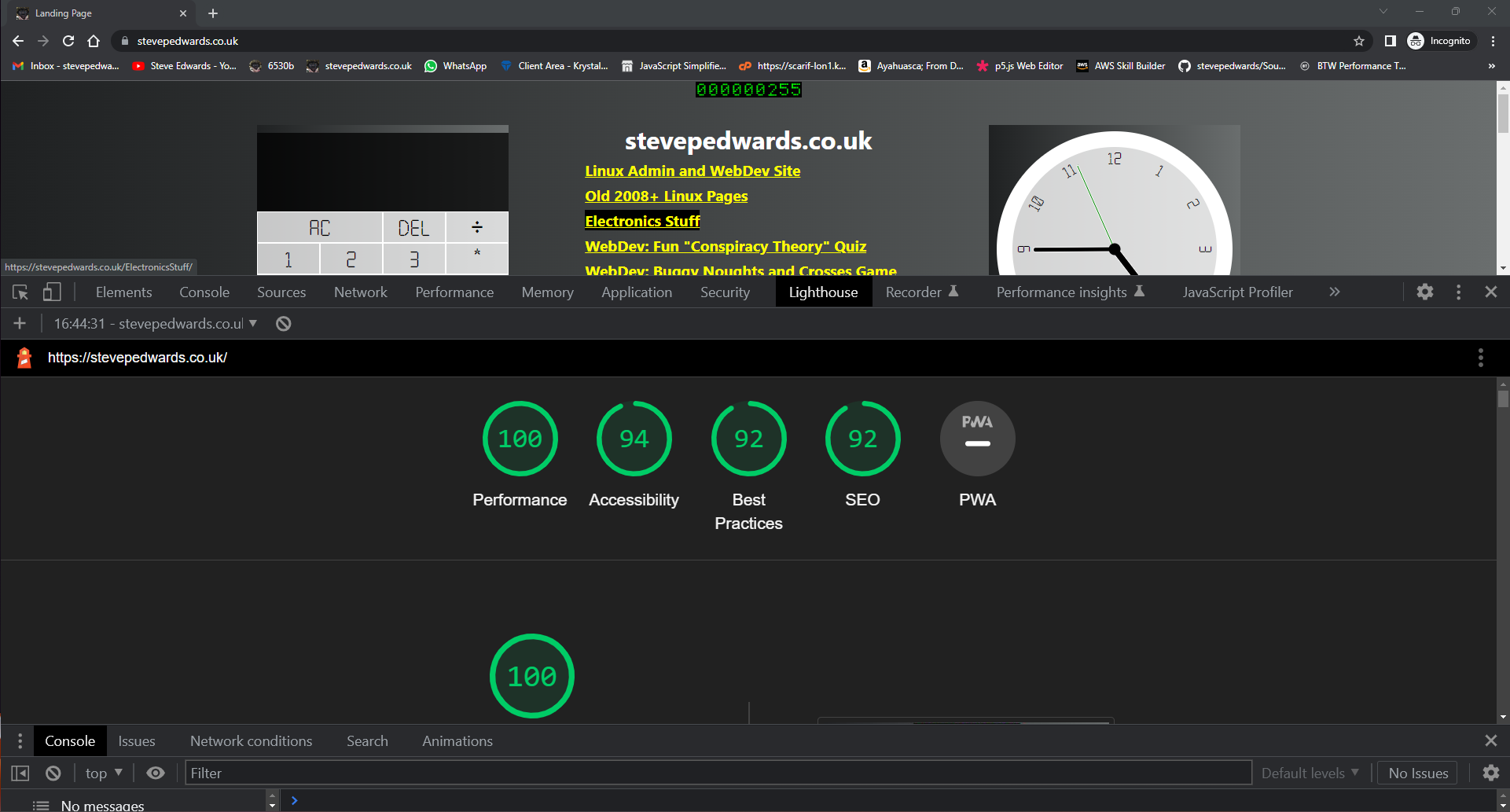
Task: Toggle the console sidebar panel
Action: (x=20, y=773)
